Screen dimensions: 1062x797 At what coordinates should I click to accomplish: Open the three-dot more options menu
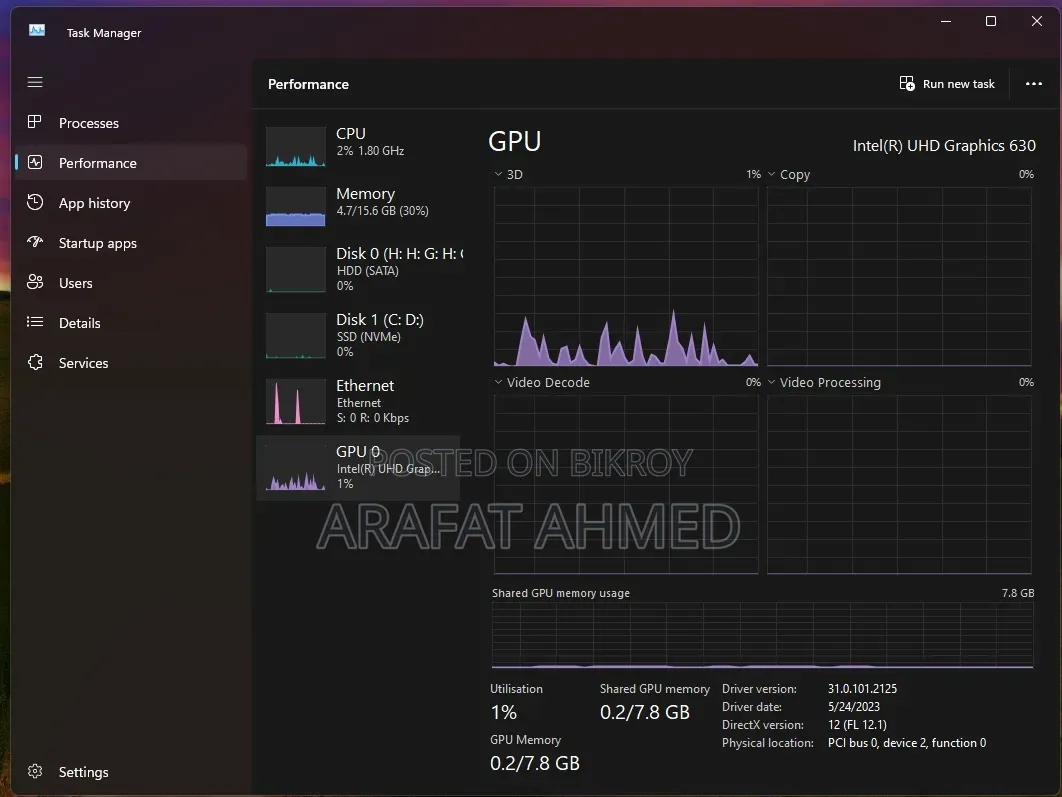click(1034, 84)
